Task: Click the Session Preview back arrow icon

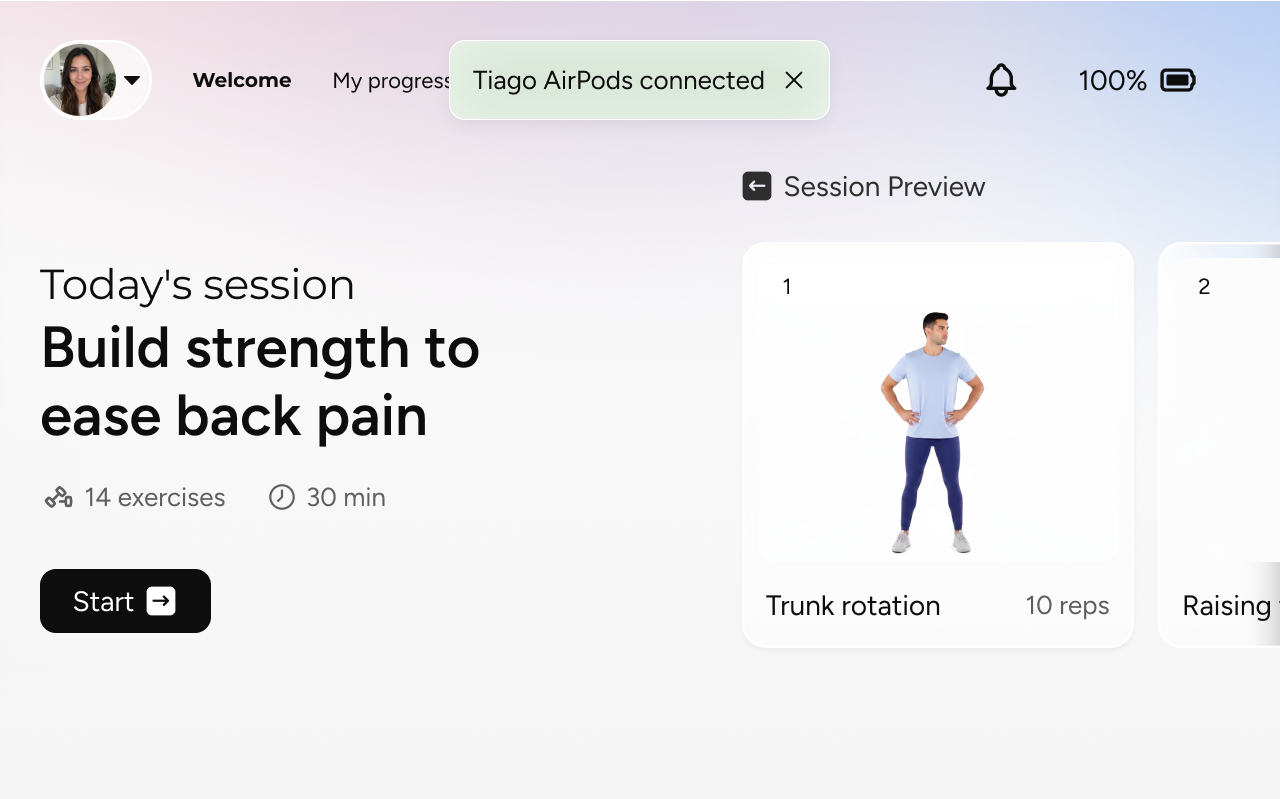Action: coord(757,186)
